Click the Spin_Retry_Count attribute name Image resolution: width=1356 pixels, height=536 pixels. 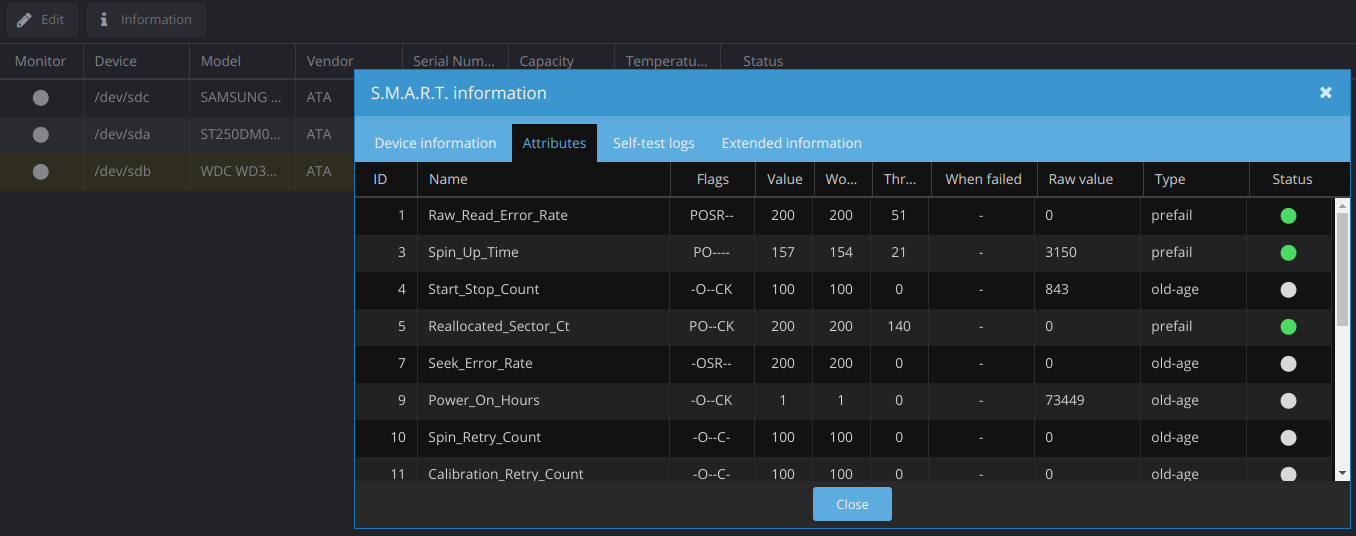pos(485,438)
